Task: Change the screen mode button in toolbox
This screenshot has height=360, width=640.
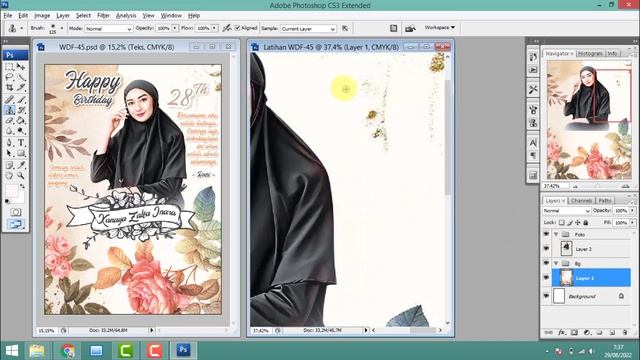Action: (x=16, y=224)
